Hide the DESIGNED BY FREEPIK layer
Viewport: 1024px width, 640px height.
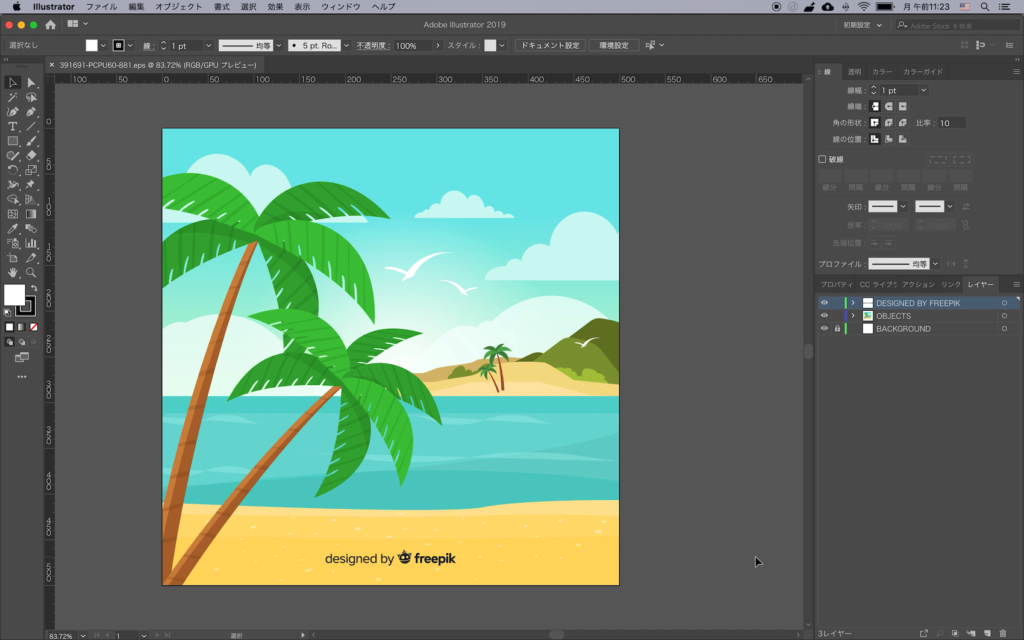click(x=824, y=303)
